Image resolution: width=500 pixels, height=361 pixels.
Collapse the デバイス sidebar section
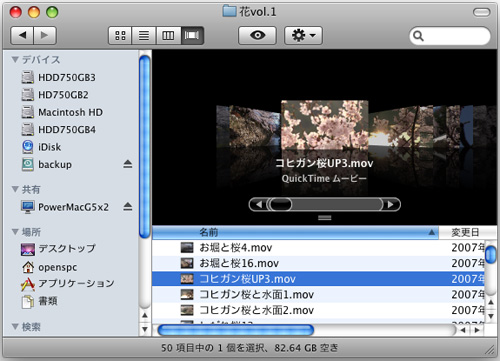(x=15, y=60)
